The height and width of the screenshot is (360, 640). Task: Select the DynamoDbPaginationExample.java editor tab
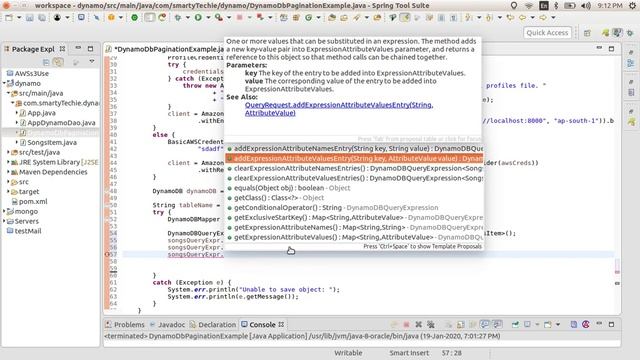coord(165,49)
